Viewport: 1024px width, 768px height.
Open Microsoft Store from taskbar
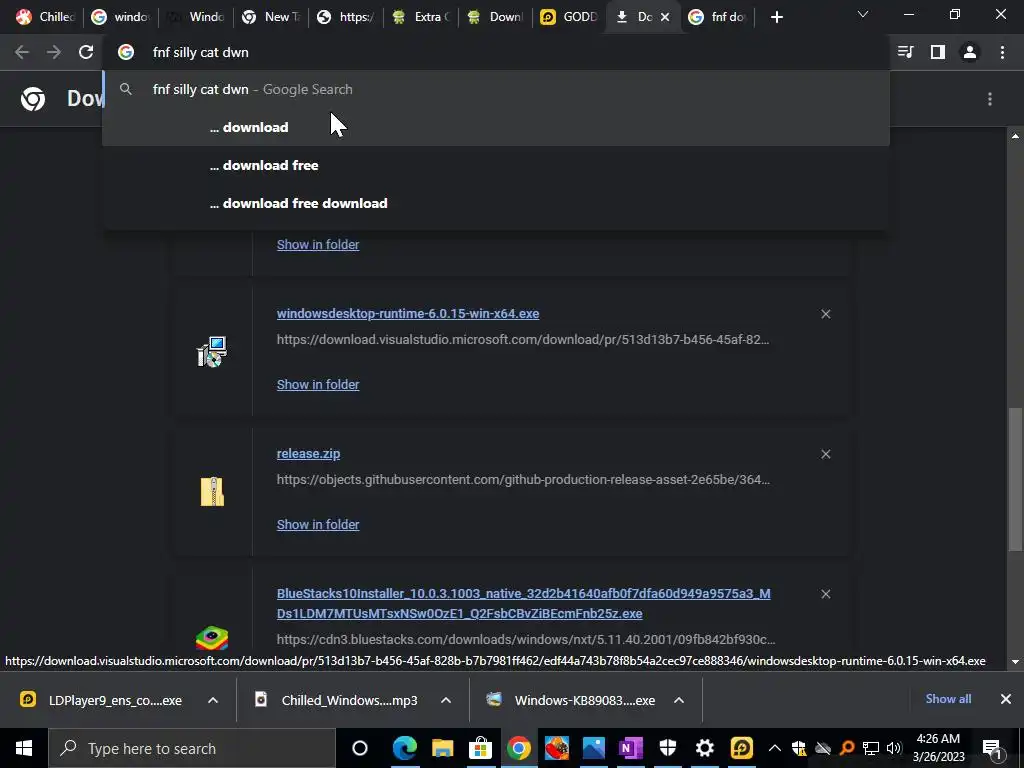click(x=480, y=748)
